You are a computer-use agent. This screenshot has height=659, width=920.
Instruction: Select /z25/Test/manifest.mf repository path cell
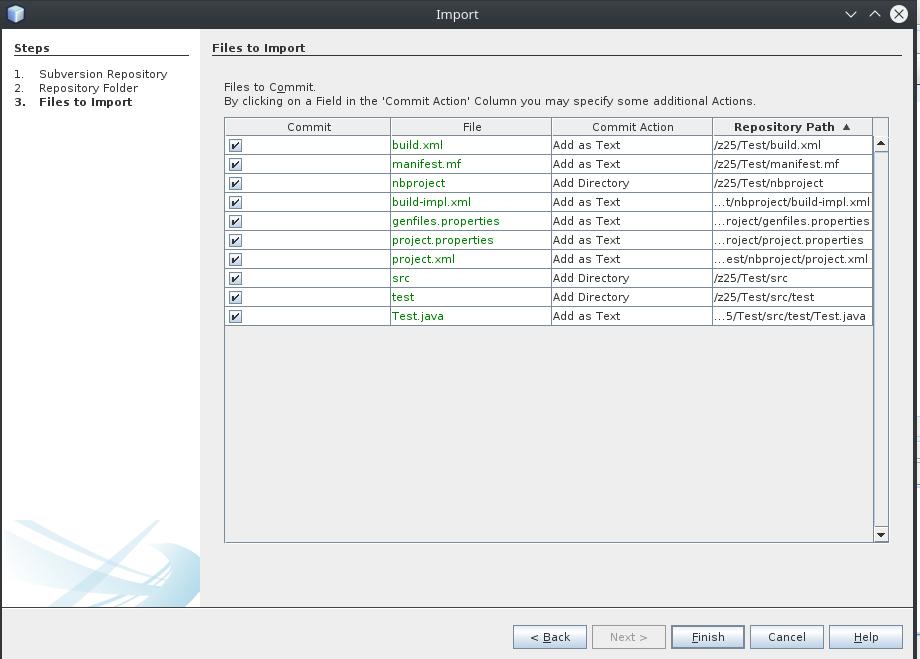792,164
